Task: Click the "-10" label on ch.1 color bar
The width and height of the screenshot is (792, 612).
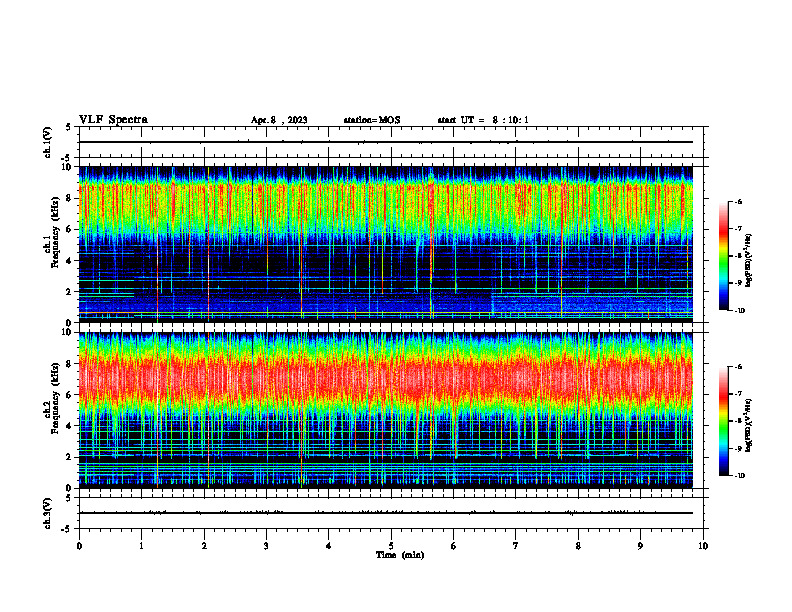Action: pos(740,311)
